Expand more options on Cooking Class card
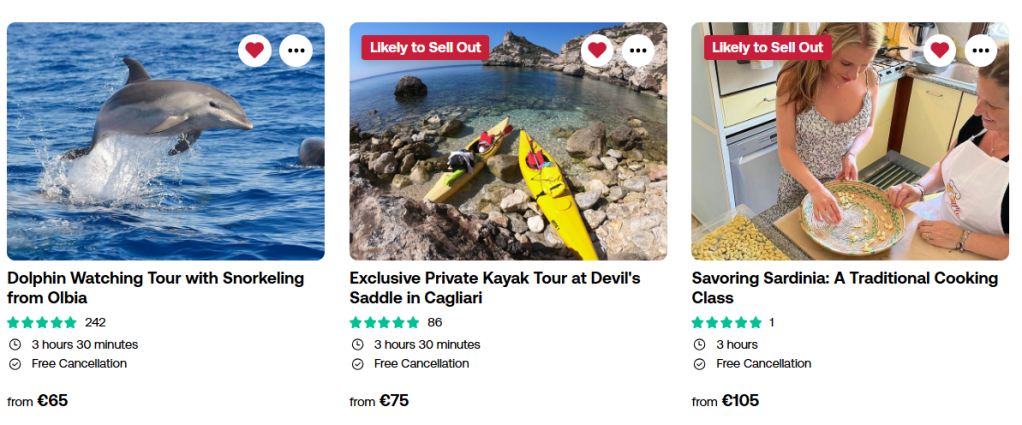The width and height of the screenshot is (1022, 425). [x=980, y=50]
